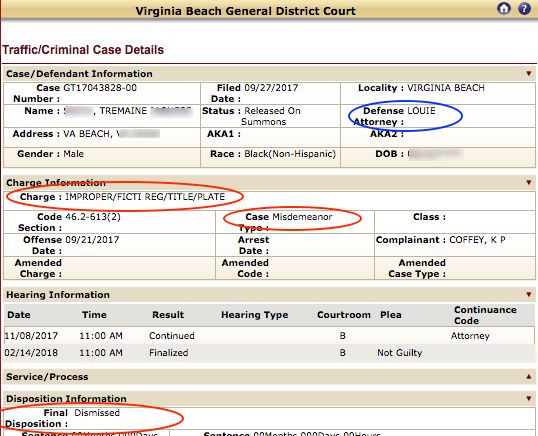Click the Virginia Beach General District Court title
The height and width of the screenshot is (436, 538).
point(246,11)
